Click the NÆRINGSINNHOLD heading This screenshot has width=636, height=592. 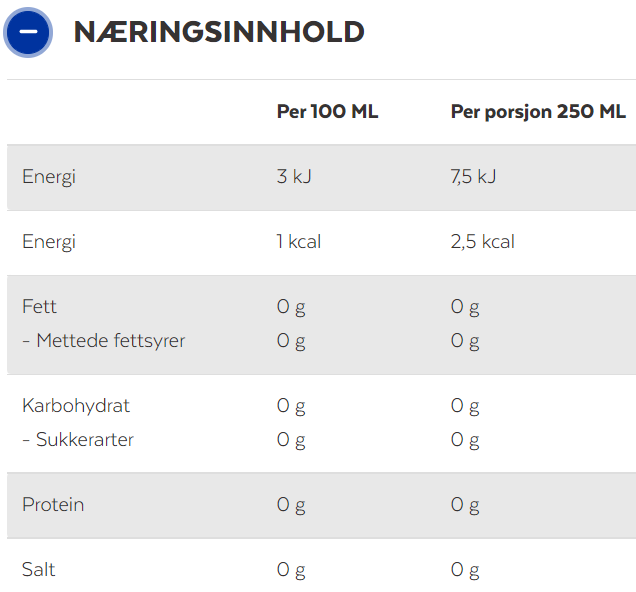pyautogui.click(x=219, y=32)
